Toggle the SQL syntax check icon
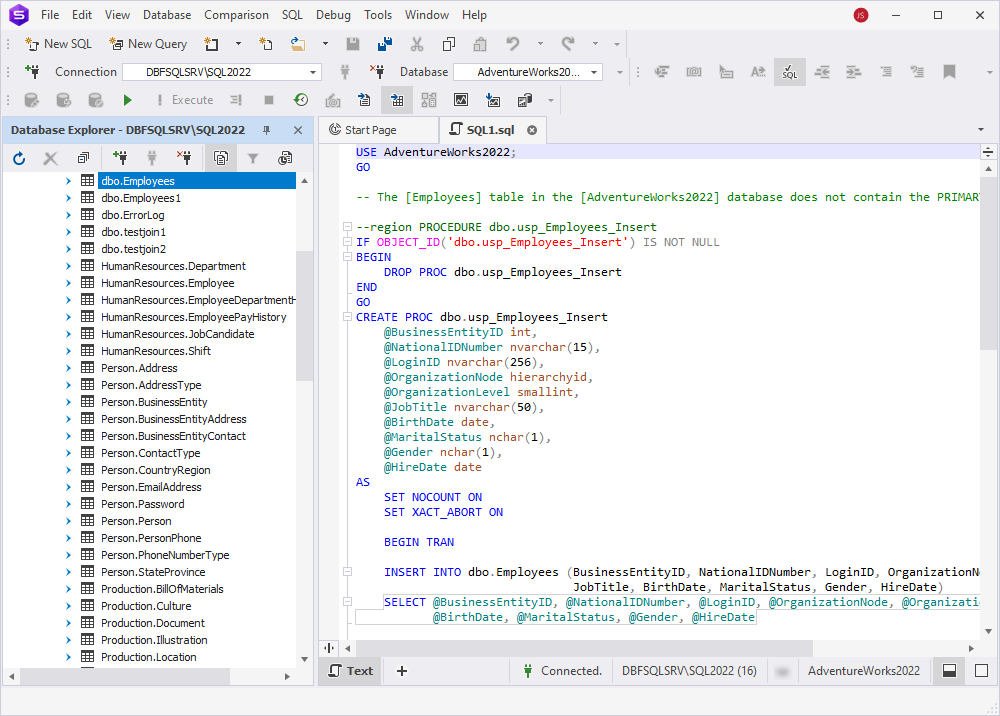The image size is (1000, 716). (790, 72)
